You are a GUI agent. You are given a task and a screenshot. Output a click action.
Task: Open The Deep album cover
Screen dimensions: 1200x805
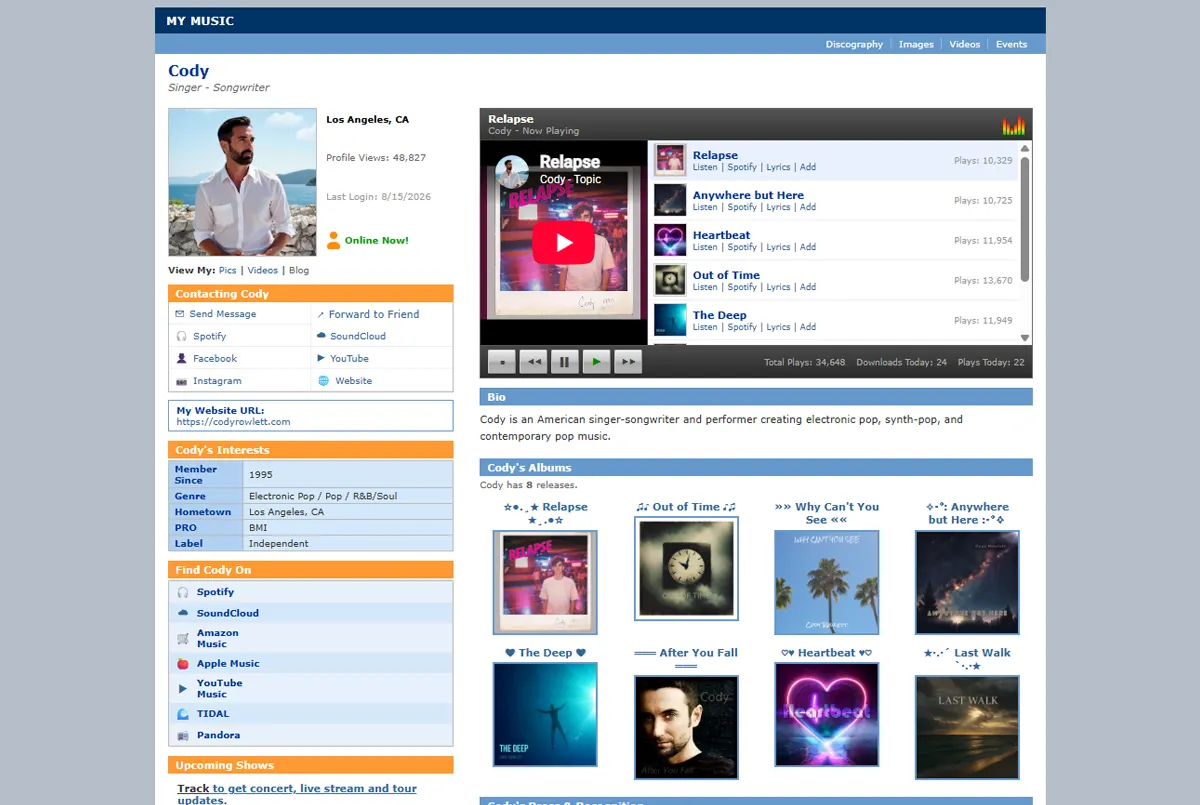click(545, 715)
